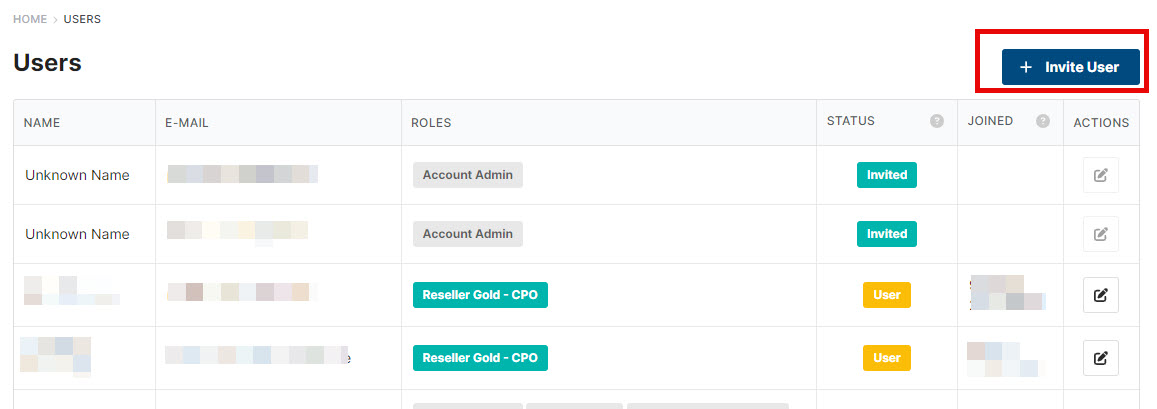Image resolution: width=1157 pixels, height=409 pixels.
Task: Edit the second Unknown Name invited user
Action: pos(1100,234)
